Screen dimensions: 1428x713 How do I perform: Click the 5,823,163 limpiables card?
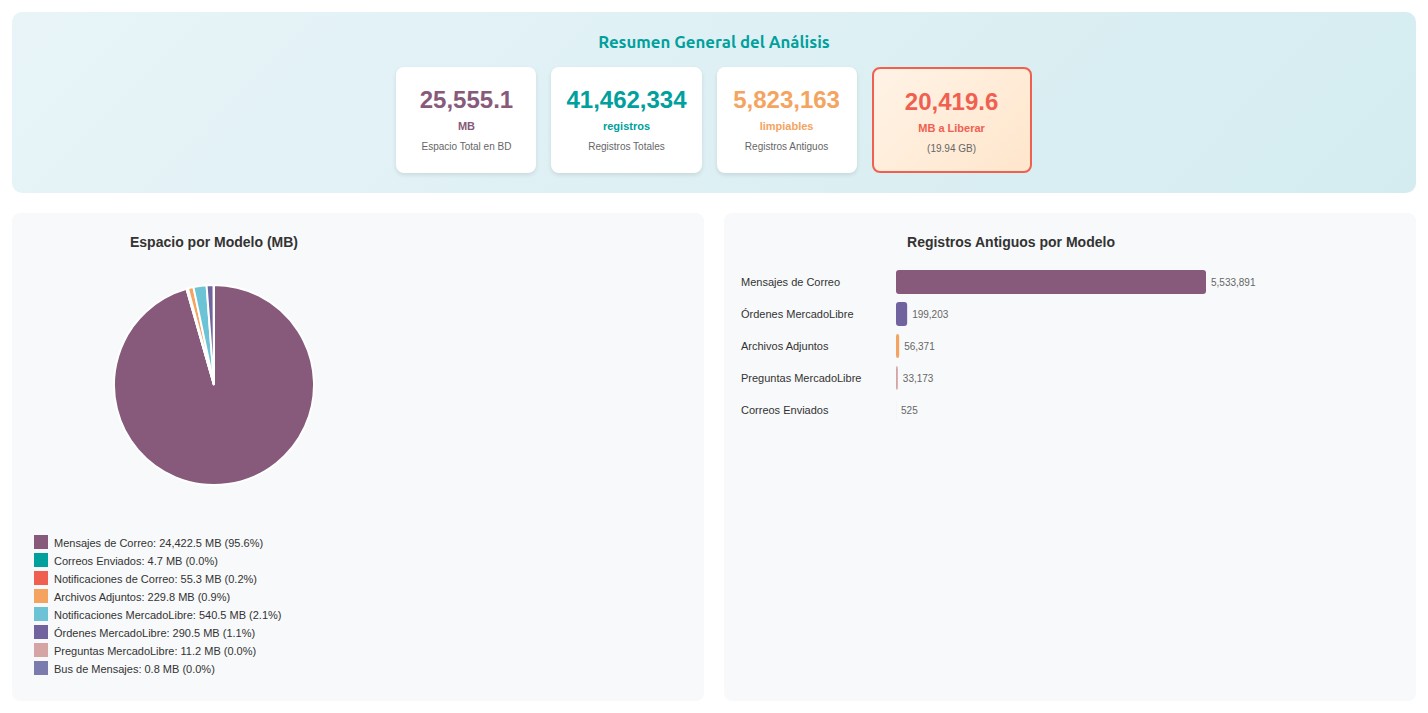click(786, 120)
